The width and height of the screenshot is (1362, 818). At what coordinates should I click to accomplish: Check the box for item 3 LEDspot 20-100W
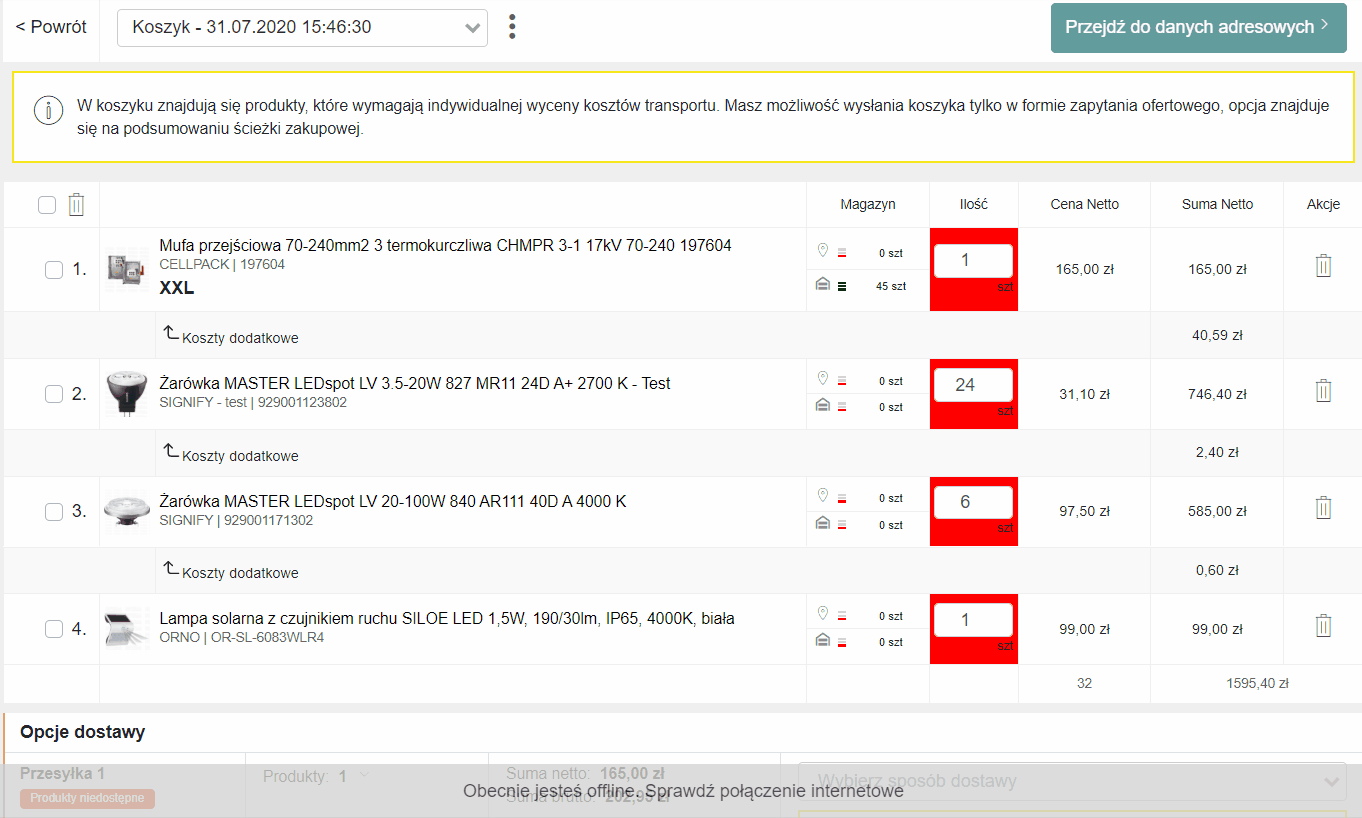pos(54,512)
